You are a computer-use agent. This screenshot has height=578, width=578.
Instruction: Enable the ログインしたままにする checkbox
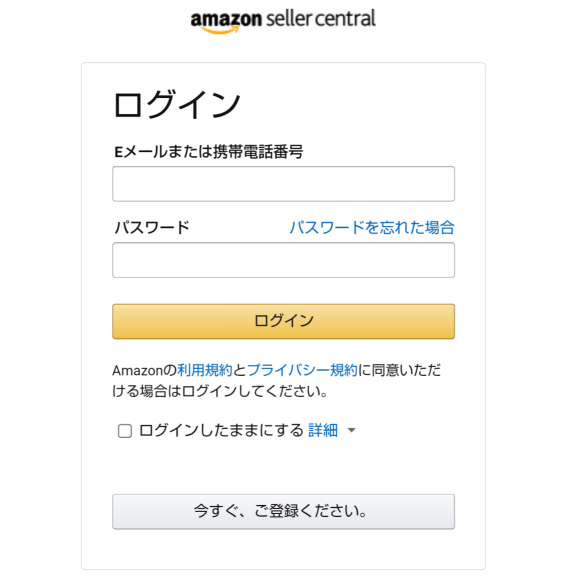pyautogui.click(x=125, y=431)
